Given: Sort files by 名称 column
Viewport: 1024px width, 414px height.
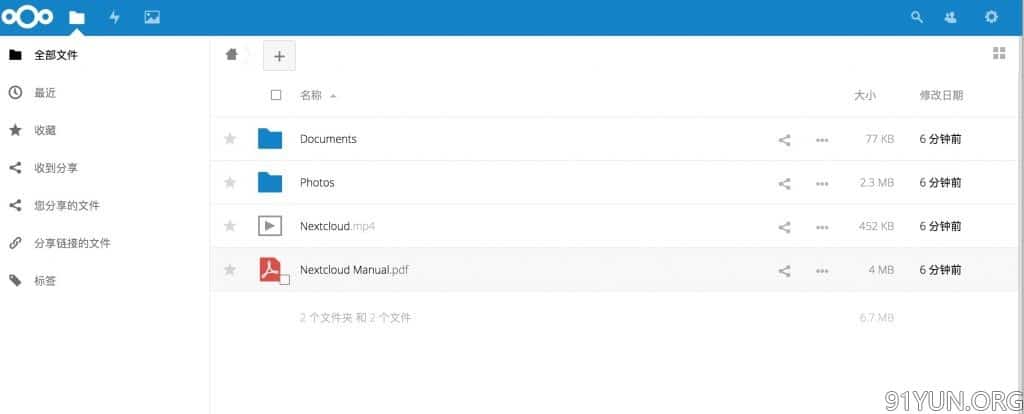Looking at the screenshot, I should [311, 95].
